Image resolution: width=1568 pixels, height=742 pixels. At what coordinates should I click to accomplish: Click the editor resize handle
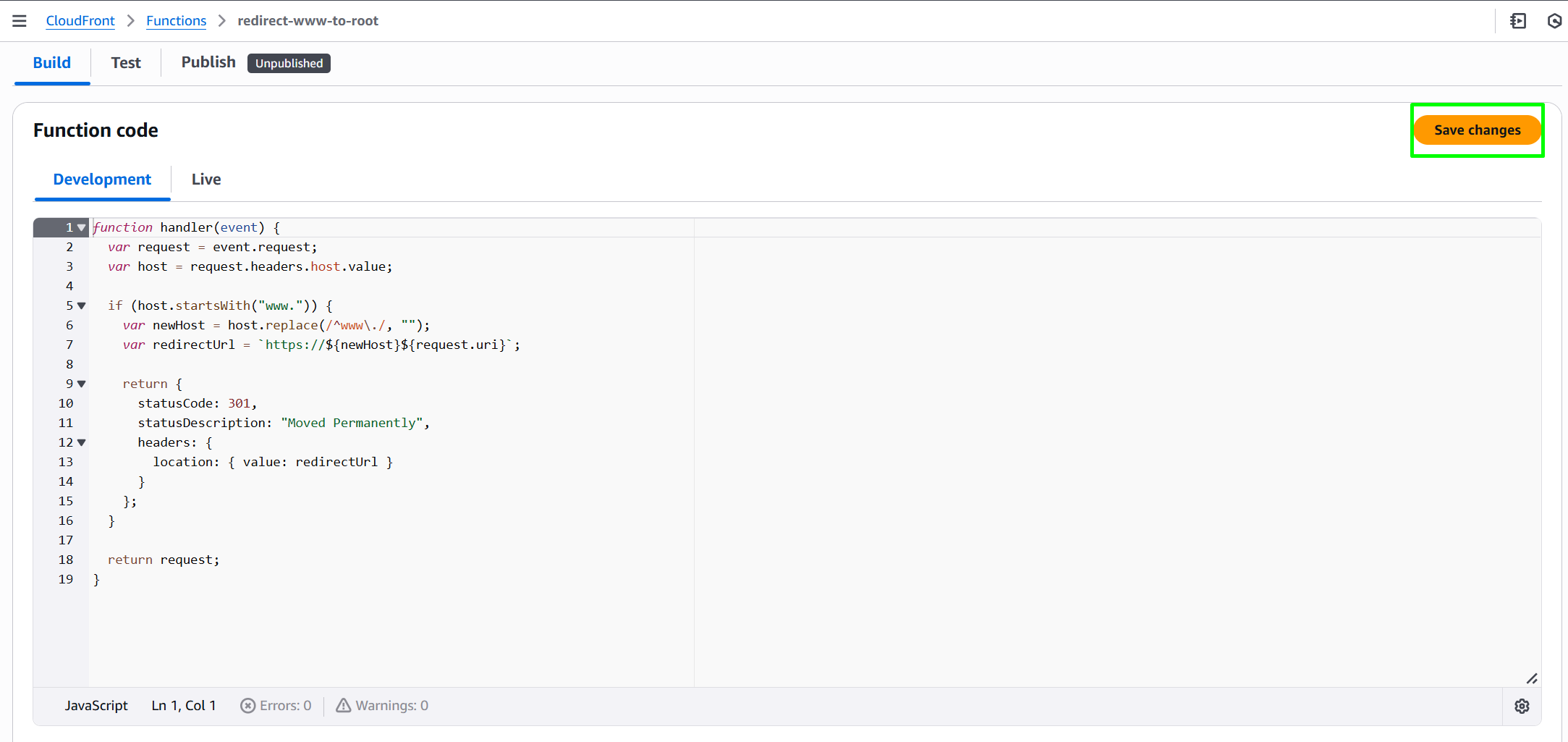1532,678
